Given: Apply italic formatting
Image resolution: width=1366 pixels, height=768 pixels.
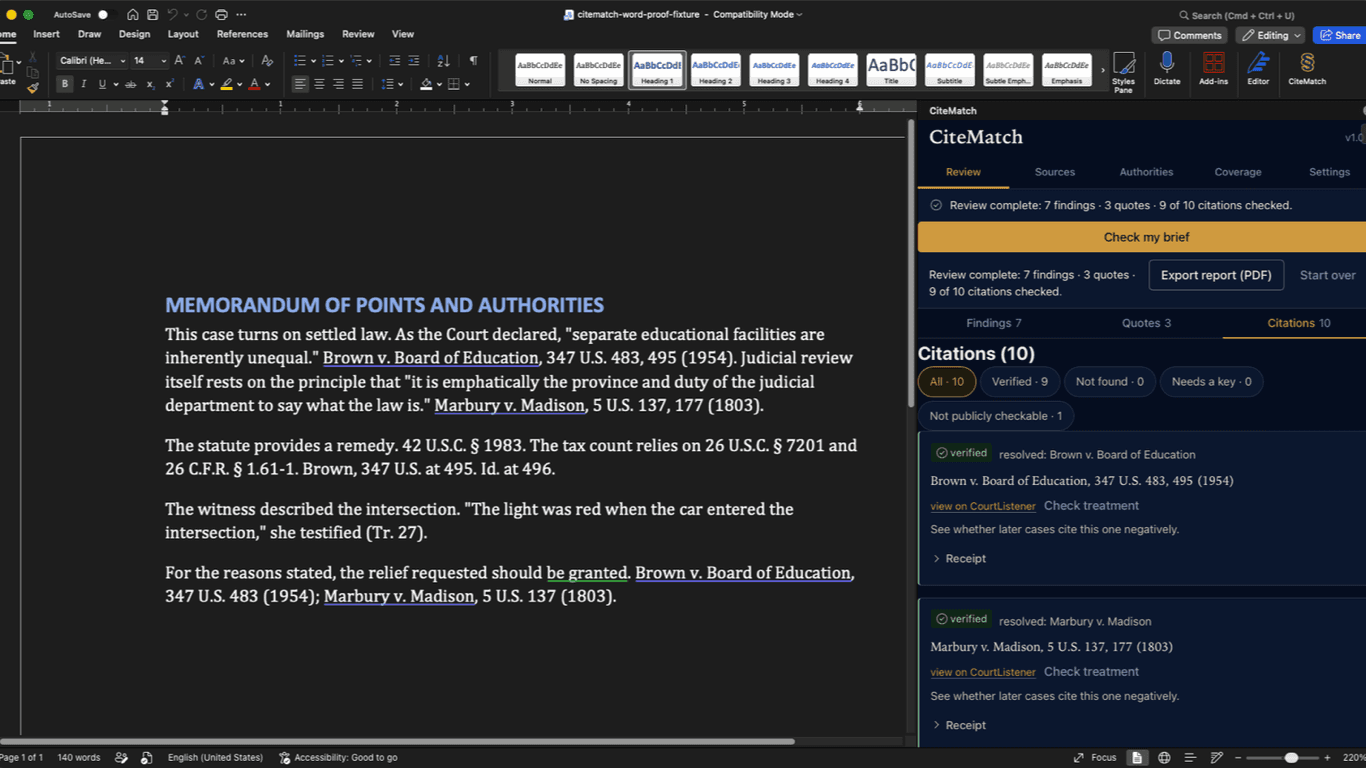Looking at the screenshot, I should tap(83, 84).
